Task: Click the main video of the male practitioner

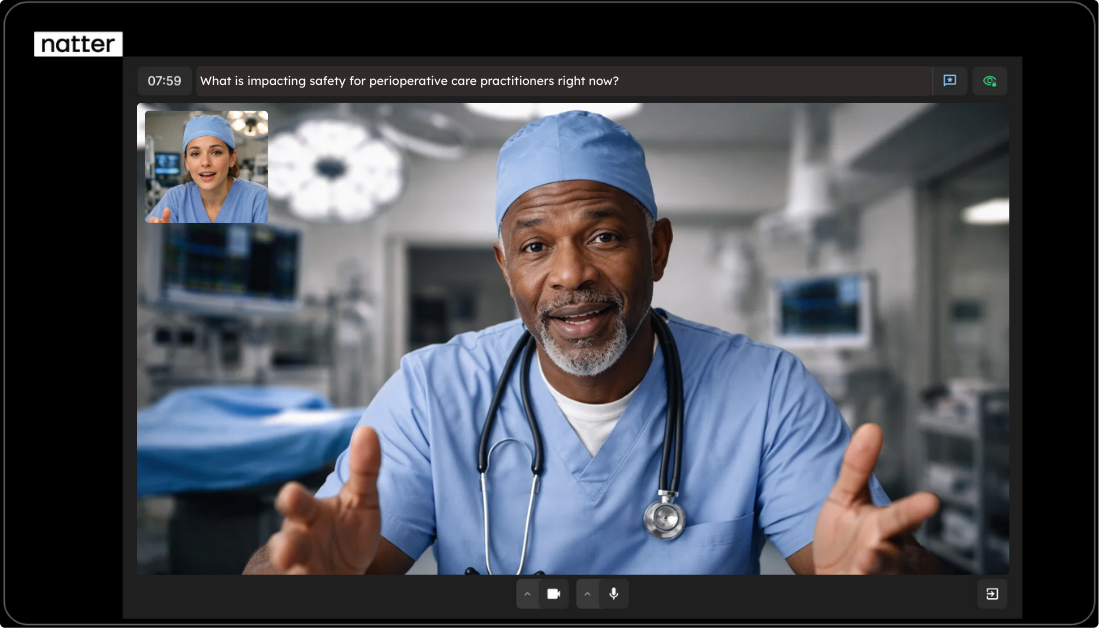Action: pyautogui.click(x=600, y=380)
